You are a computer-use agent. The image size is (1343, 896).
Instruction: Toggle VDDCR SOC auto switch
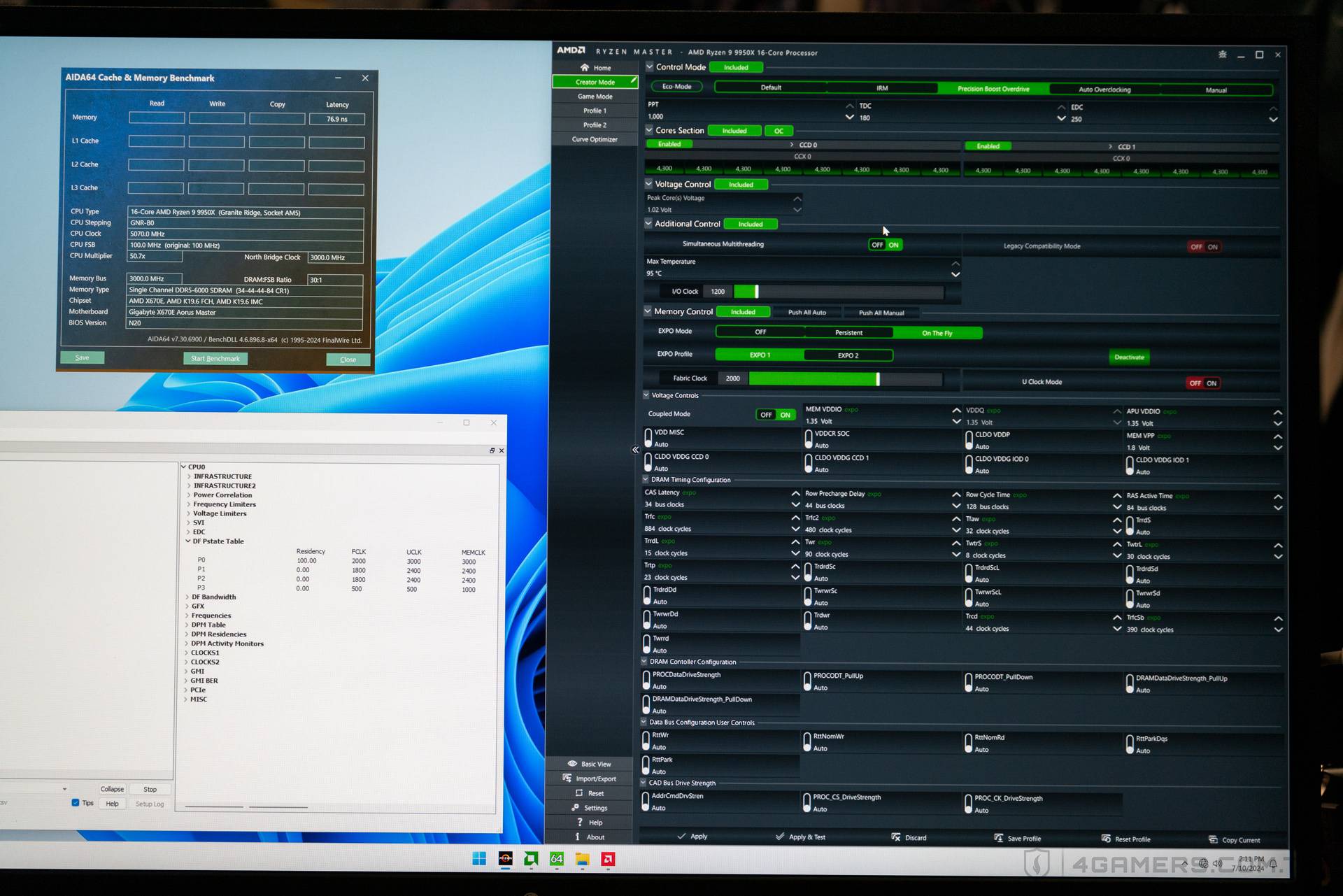(x=809, y=439)
